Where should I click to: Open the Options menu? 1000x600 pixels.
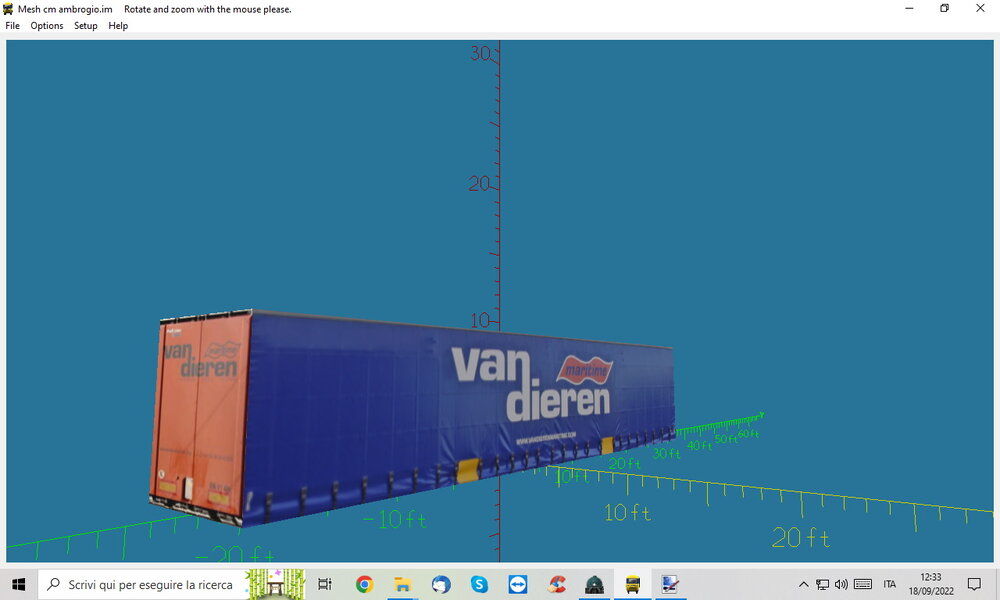coord(47,26)
